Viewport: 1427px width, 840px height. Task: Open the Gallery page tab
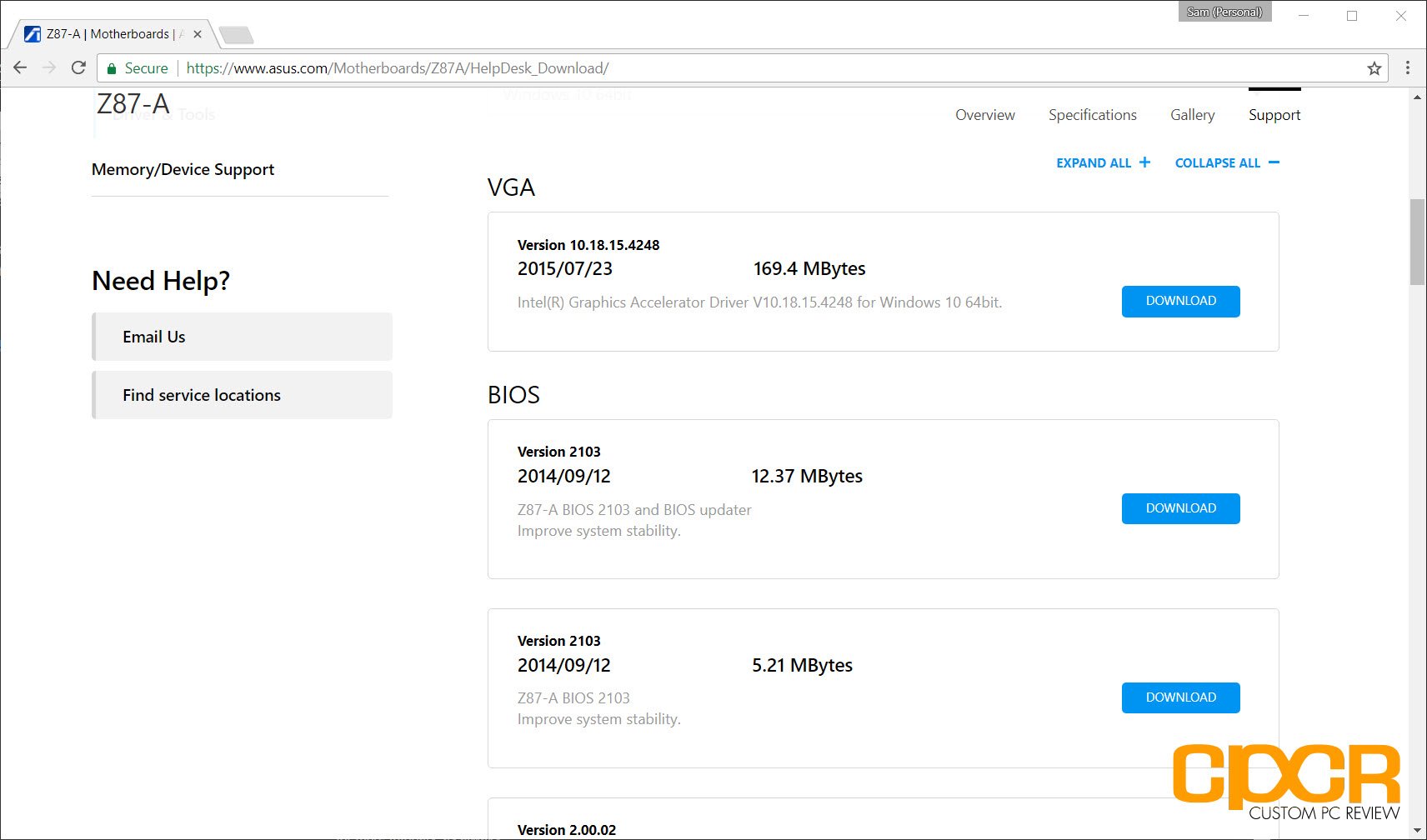point(1192,115)
